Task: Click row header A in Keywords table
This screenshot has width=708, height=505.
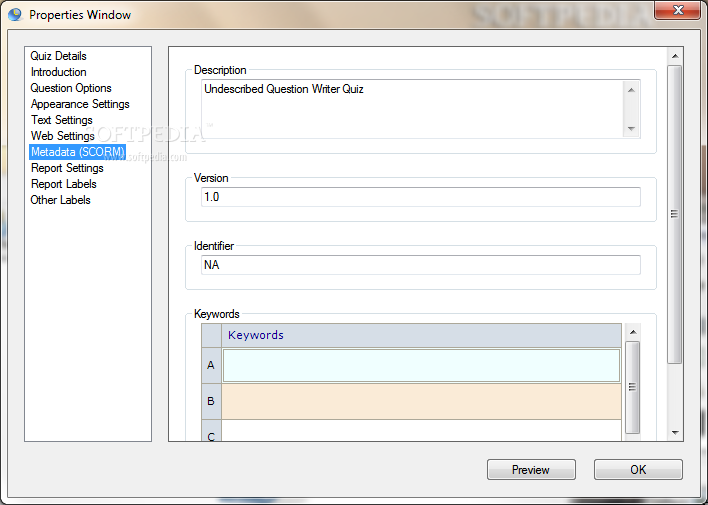Action: click(211, 365)
